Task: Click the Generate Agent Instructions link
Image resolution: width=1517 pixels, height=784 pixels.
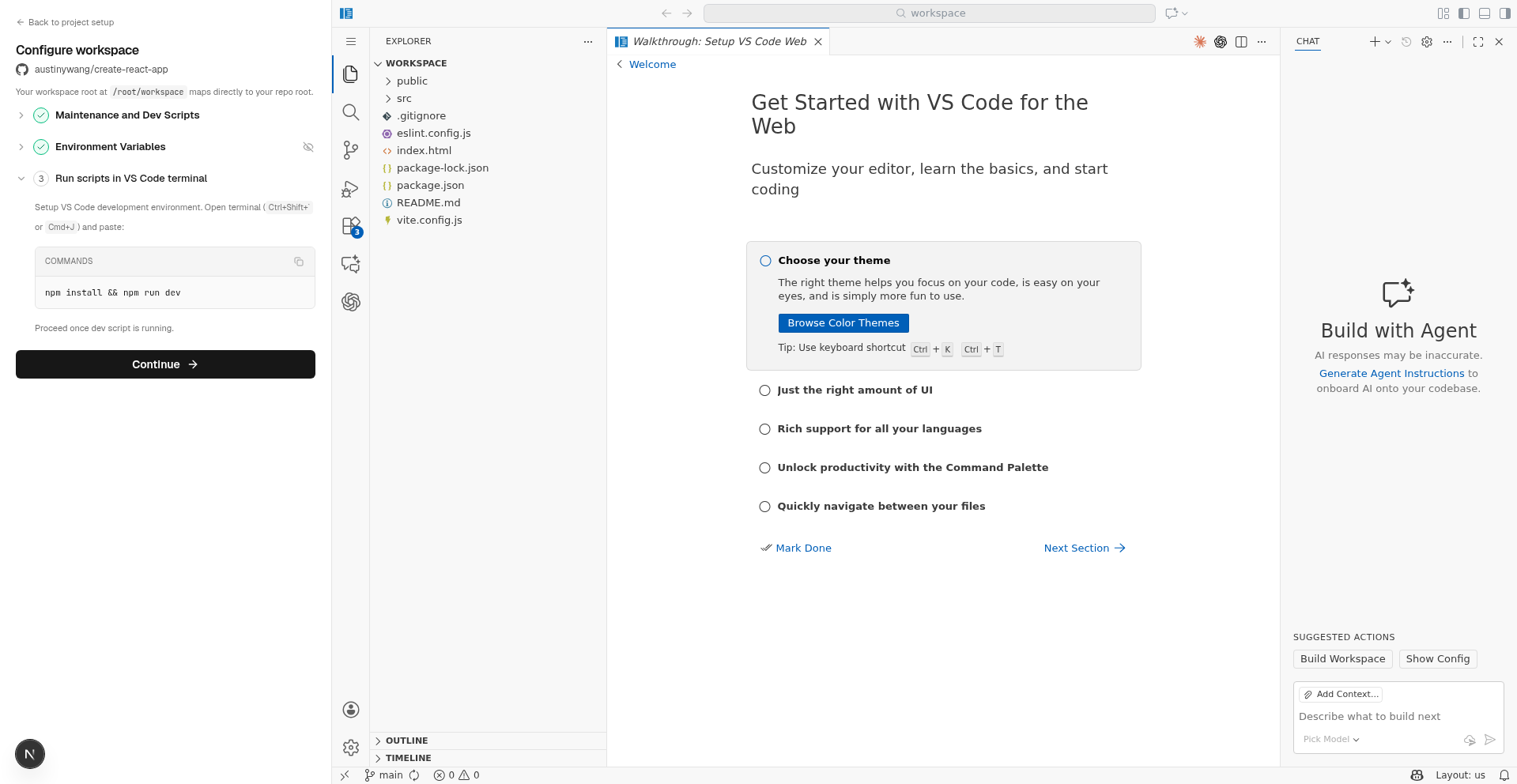Action: click(x=1391, y=373)
